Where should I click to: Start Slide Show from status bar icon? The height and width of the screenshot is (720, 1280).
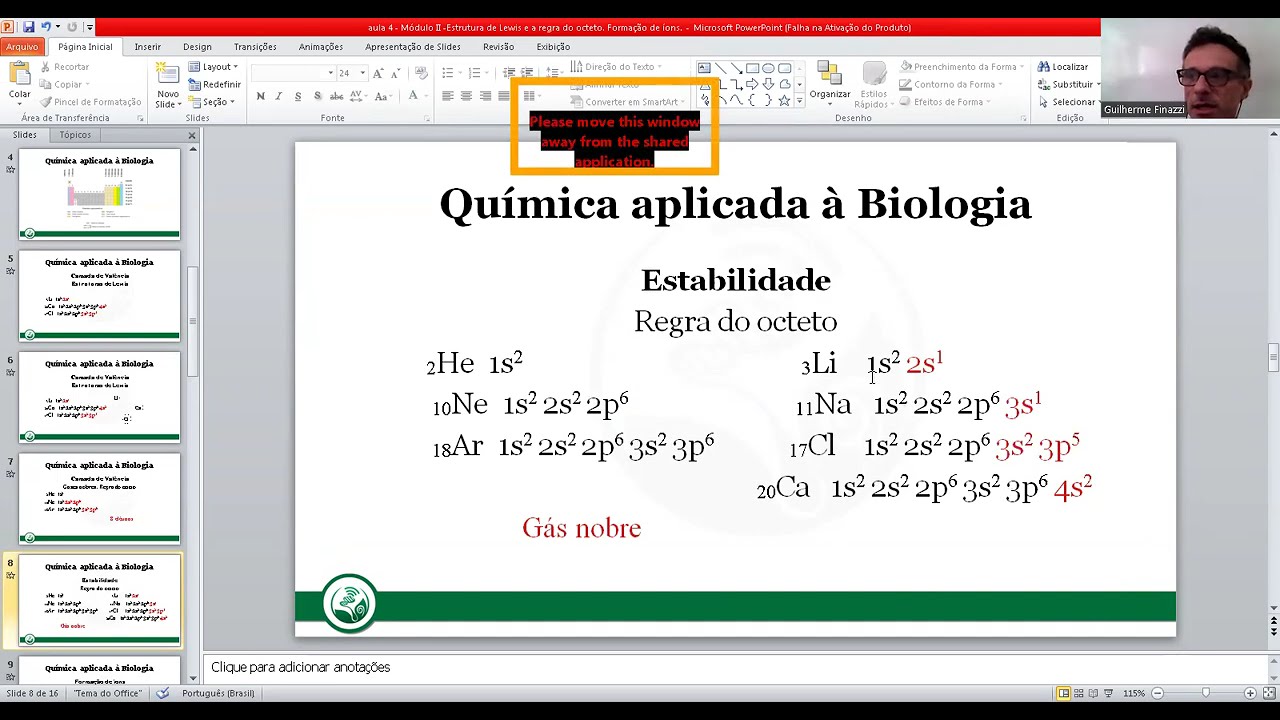[x=1108, y=693]
